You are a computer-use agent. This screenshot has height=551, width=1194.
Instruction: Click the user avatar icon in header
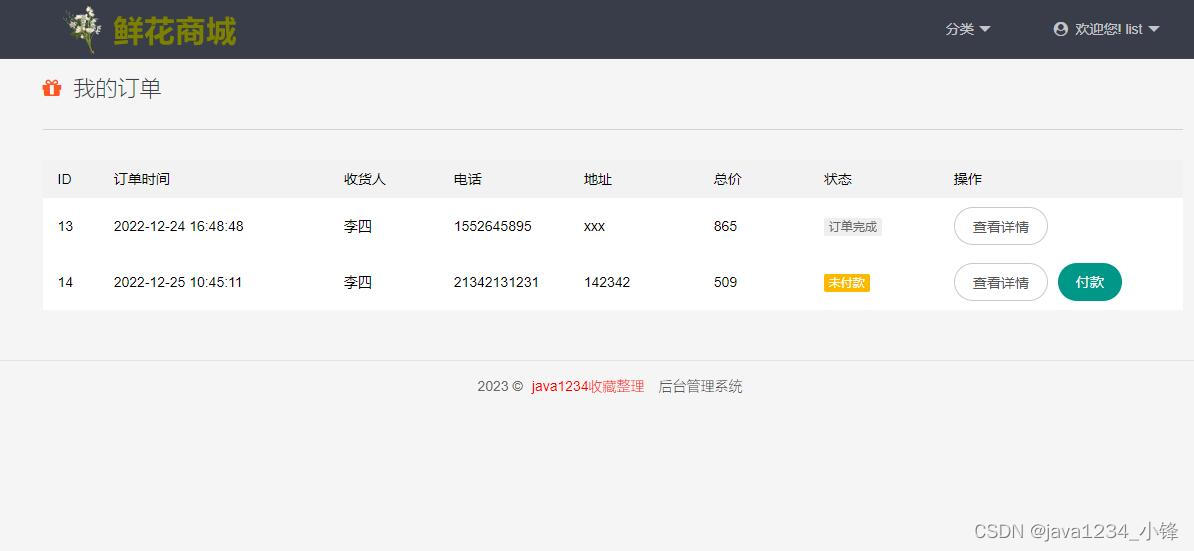1060,29
